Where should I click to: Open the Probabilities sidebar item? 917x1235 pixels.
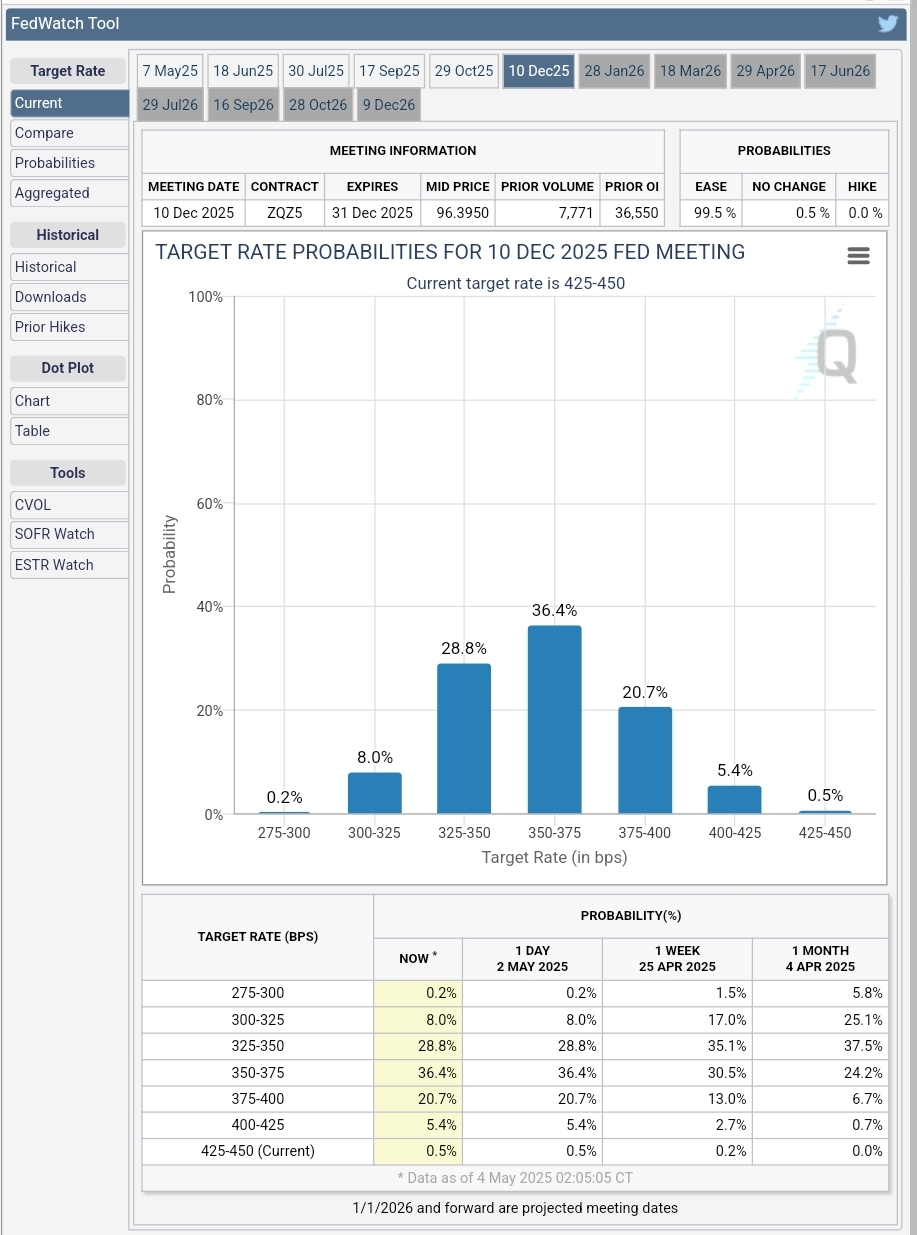pos(70,163)
